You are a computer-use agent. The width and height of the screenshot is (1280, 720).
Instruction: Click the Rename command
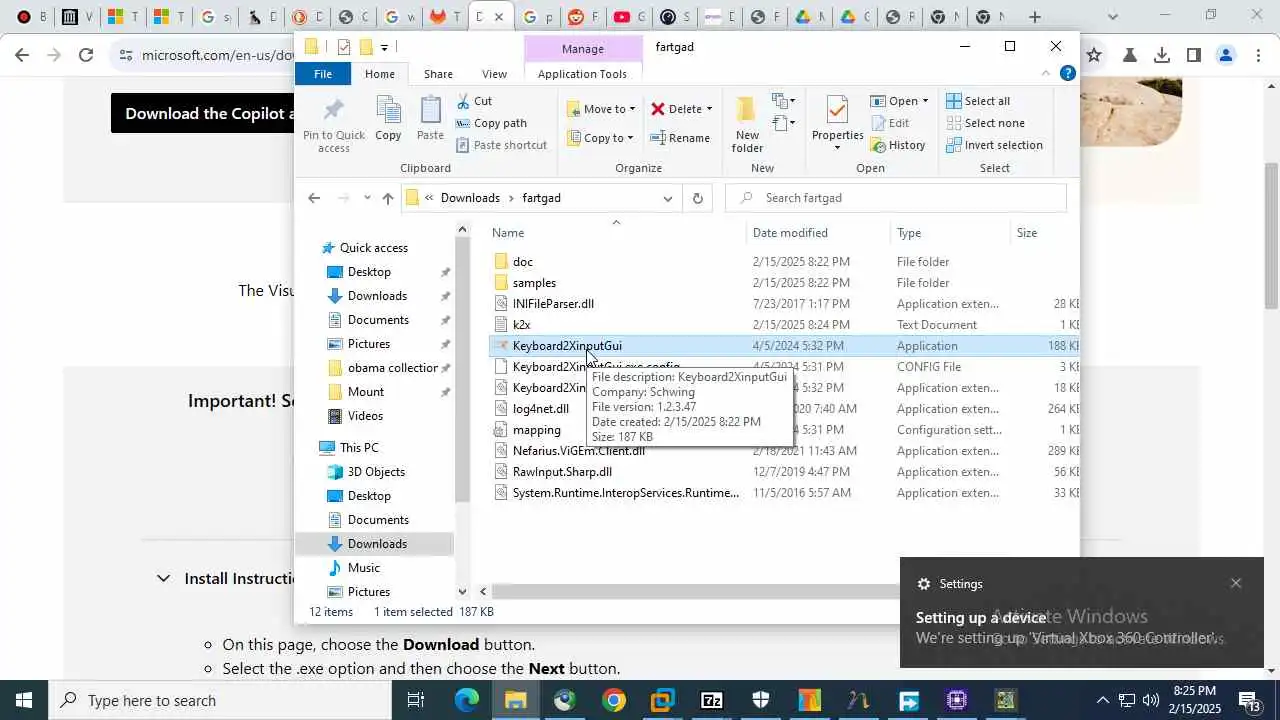point(680,138)
